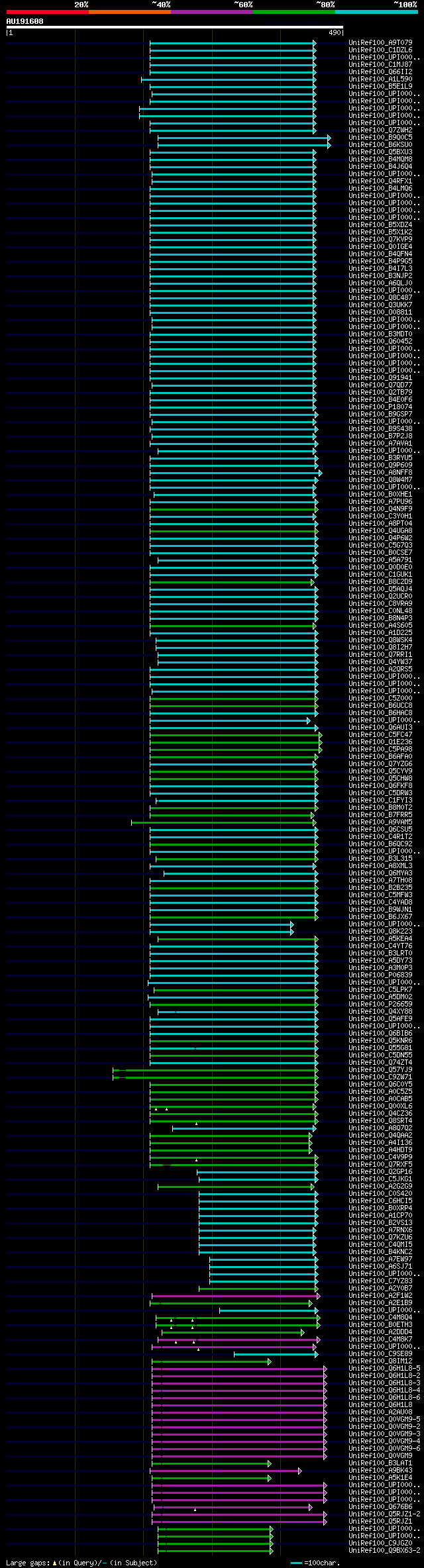Click the cyan alignment bar for B6KSU0

243,144
